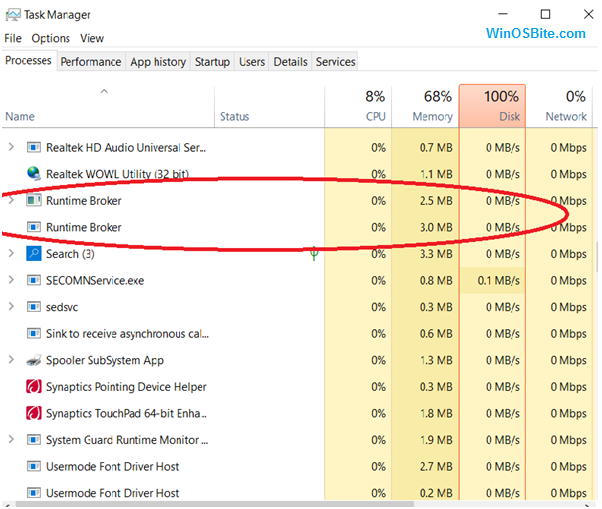602x509 pixels.
Task: Sort by the 68% Memory column header
Action: click(425, 107)
